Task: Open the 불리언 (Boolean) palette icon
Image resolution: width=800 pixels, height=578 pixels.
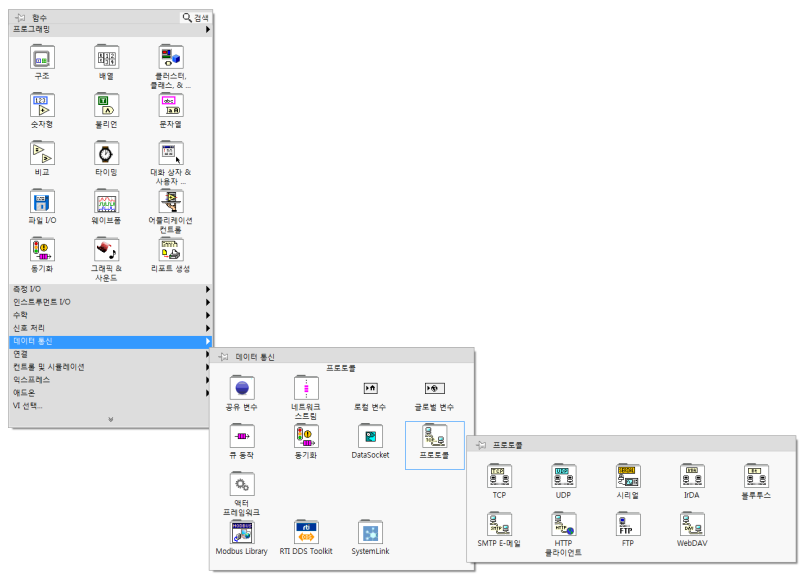Action: (106, 105)
